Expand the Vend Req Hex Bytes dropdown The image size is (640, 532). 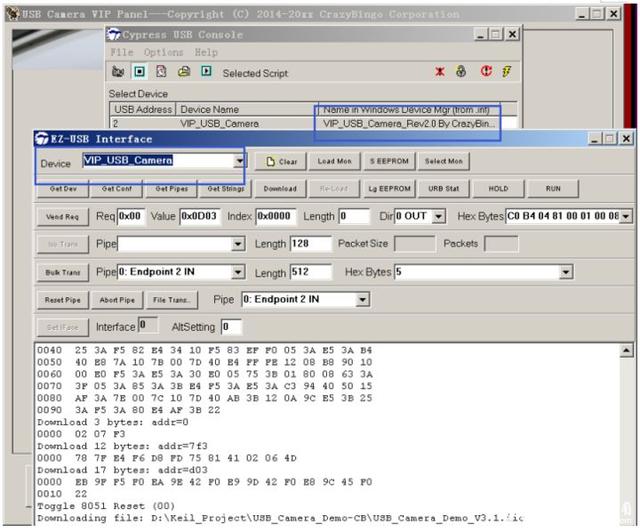pos(626,216)
